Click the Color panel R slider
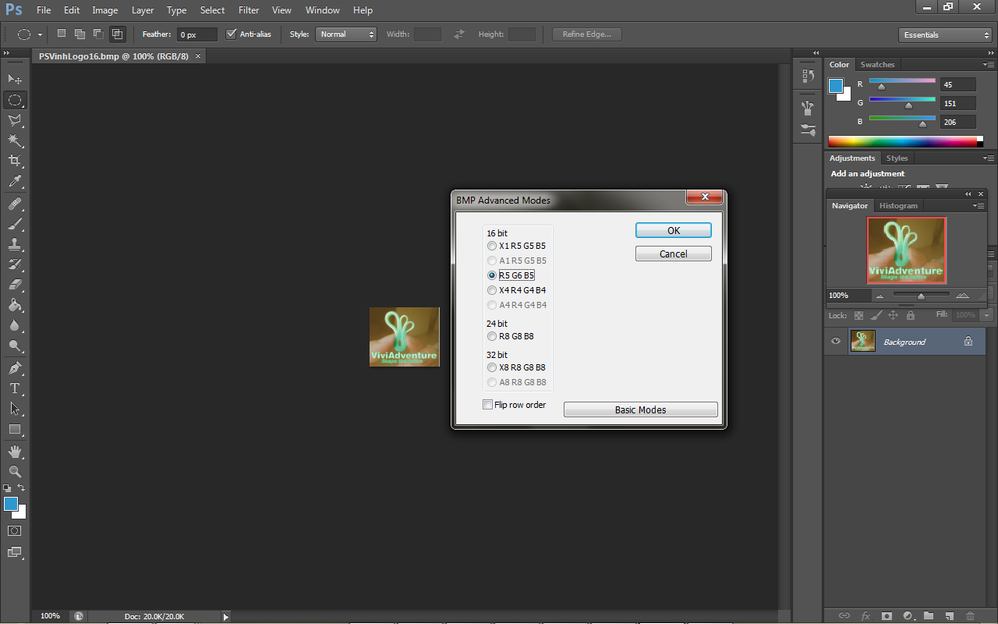This screenshot has height=624, width=998. [x=903, y=83]
